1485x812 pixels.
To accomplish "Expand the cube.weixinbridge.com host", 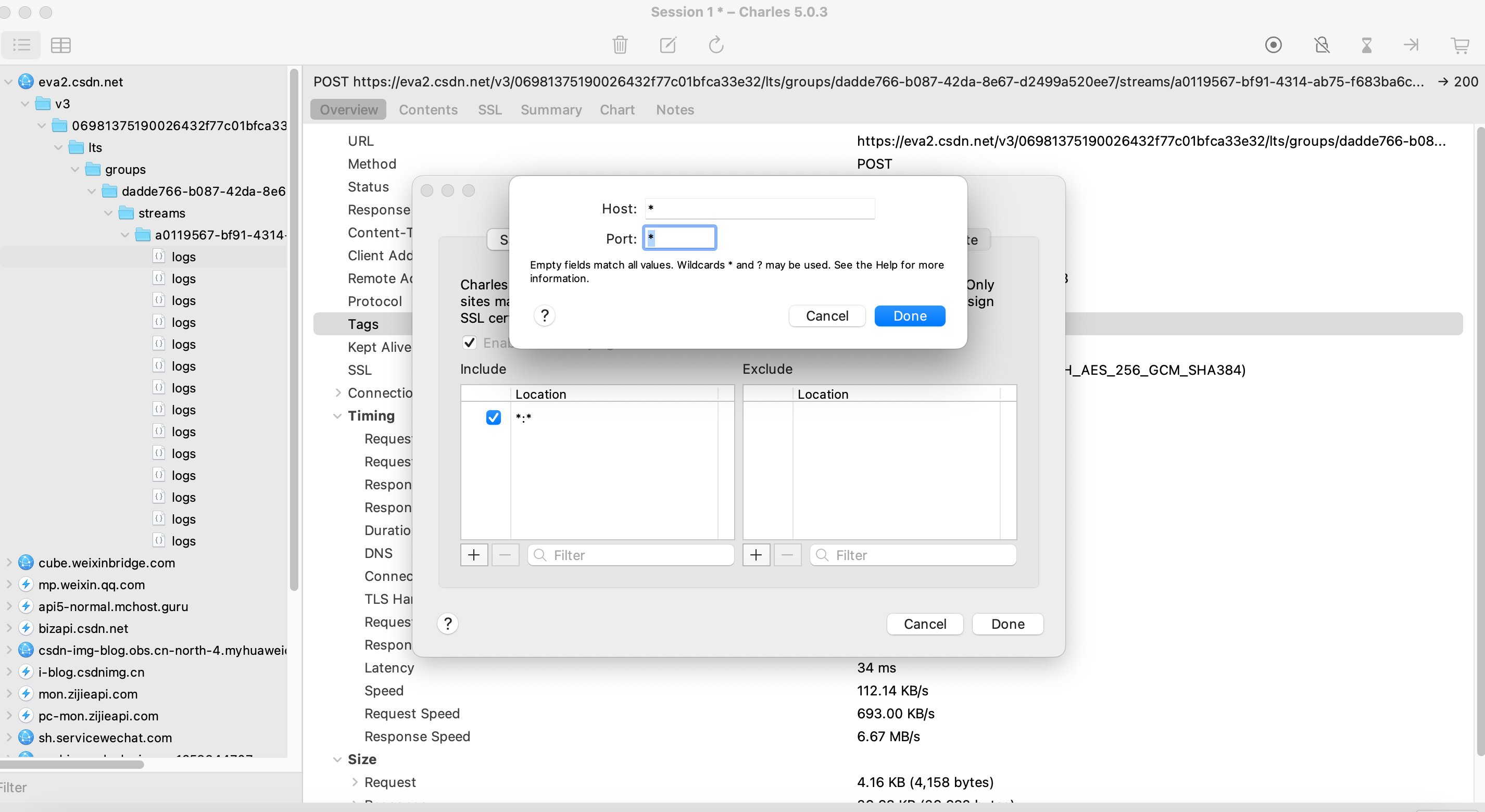I will 8,562.
